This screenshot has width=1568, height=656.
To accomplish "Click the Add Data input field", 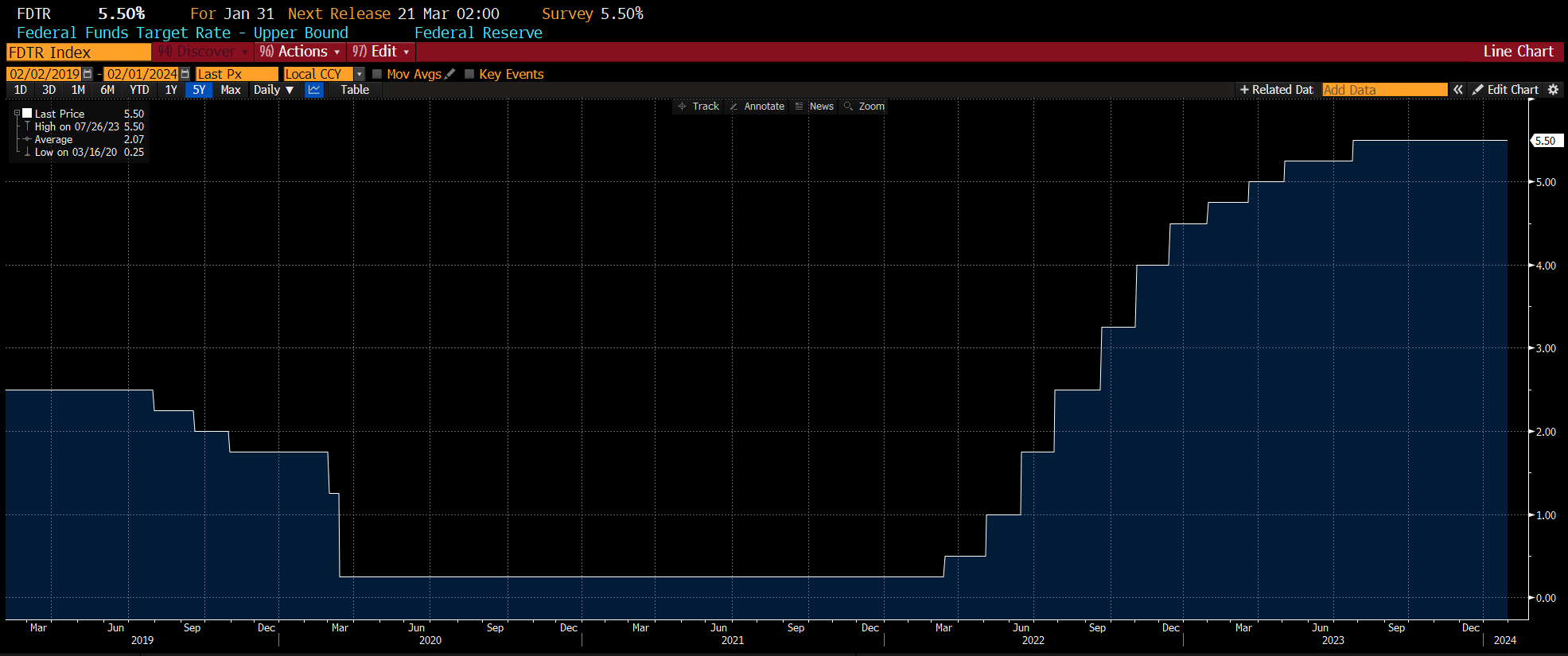I will (1385, 90).
